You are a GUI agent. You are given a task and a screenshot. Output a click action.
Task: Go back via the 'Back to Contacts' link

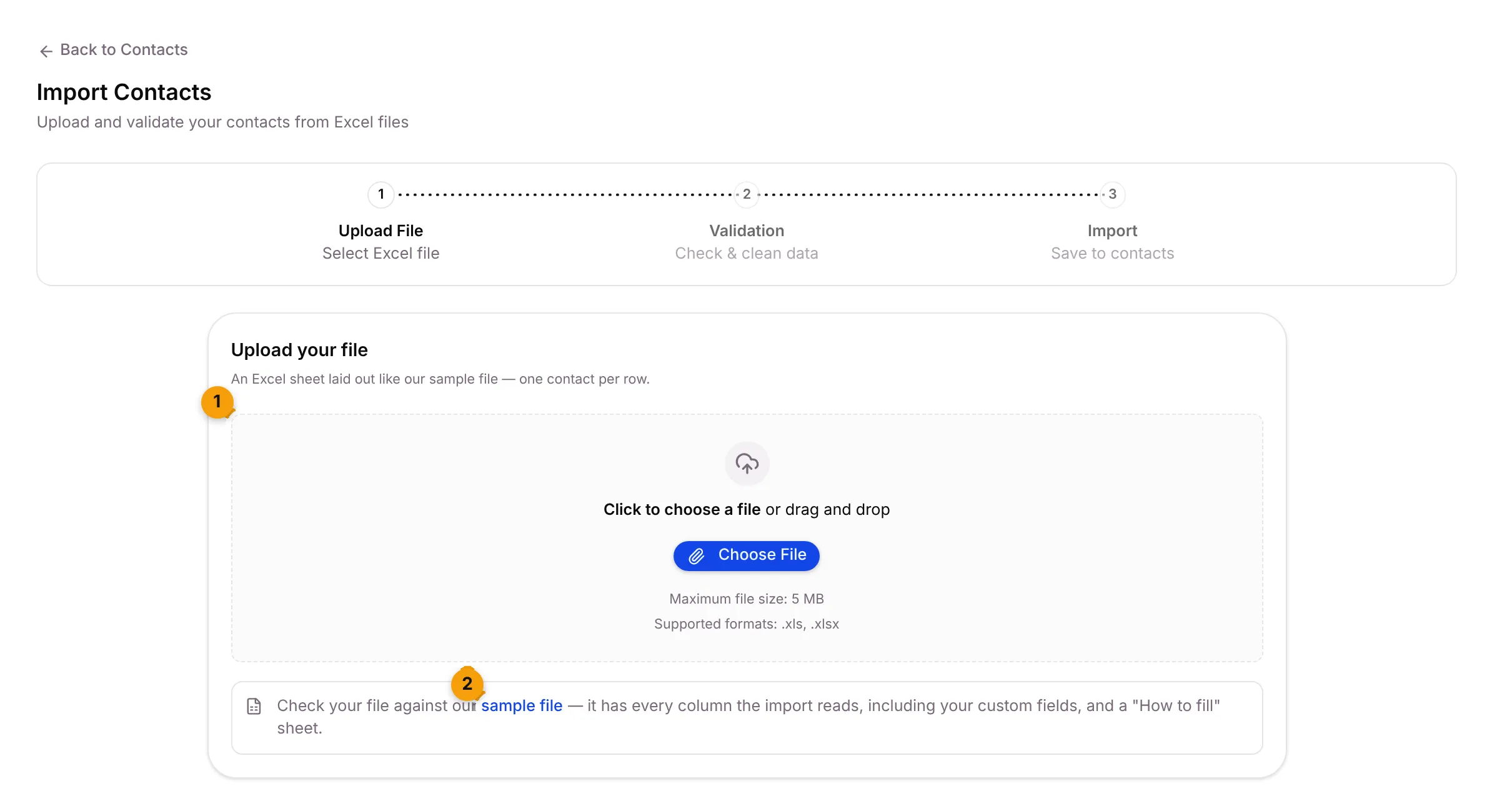pyautogui.click(x=113, y=50)
